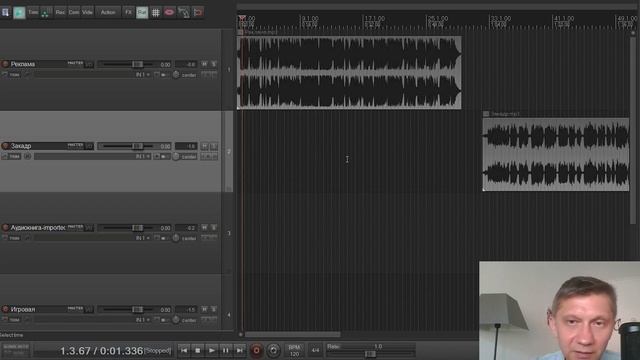Image resolution: width=640 pixels, height=360 pixels.
Task: Arm the Игровая track for recording
Action: pos(5,309)
